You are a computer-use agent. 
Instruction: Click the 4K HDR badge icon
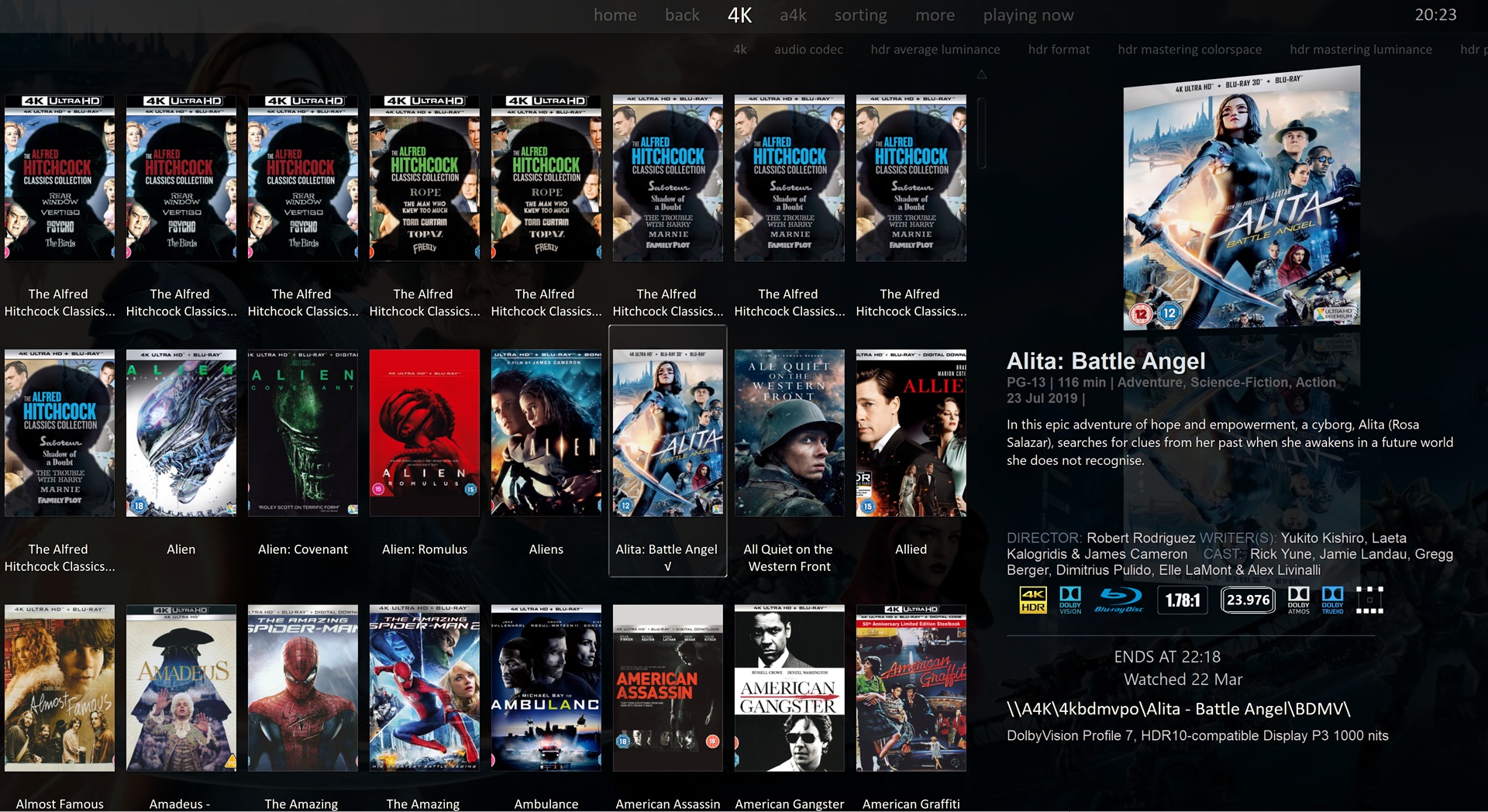[x=1033, y=600]
